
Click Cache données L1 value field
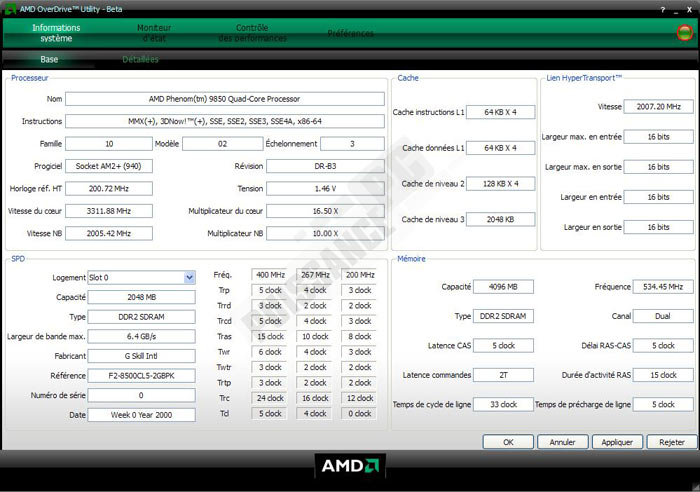click(500, 148)
